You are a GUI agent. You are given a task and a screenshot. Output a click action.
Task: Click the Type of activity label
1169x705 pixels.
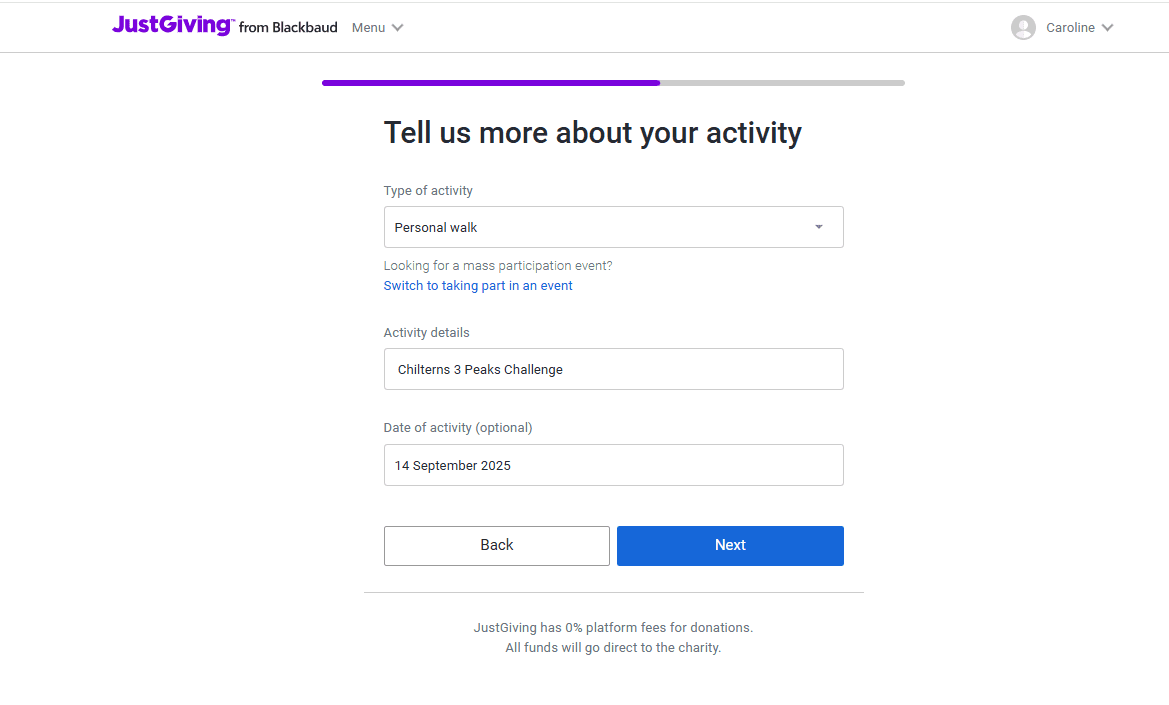(x=428, y=191)
